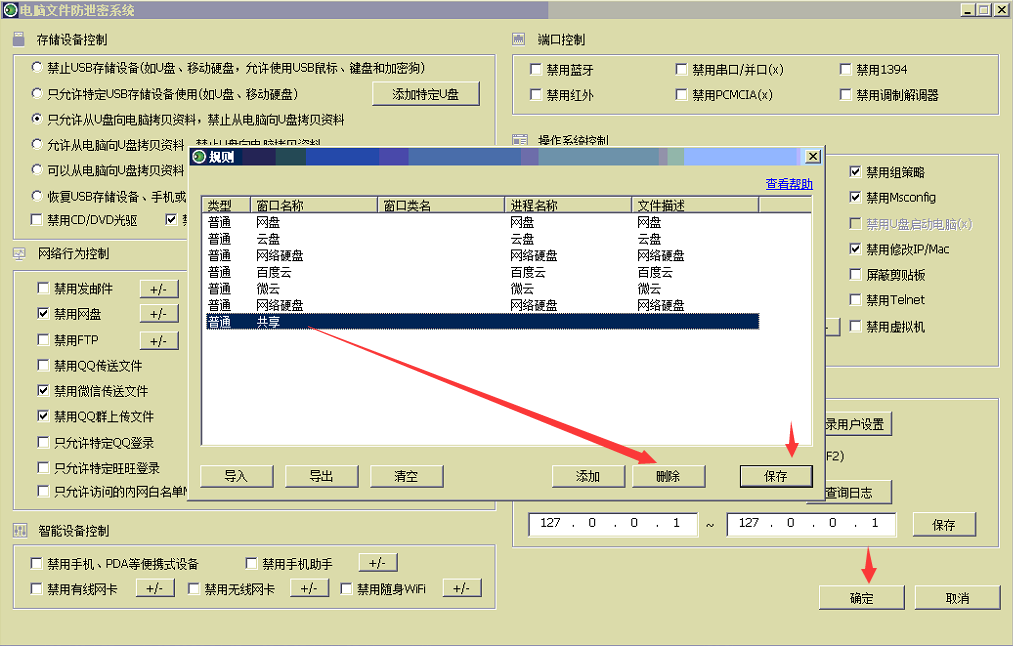Click 确定 to confirm settings
1013x646 pixels.
tap(861, 598)
